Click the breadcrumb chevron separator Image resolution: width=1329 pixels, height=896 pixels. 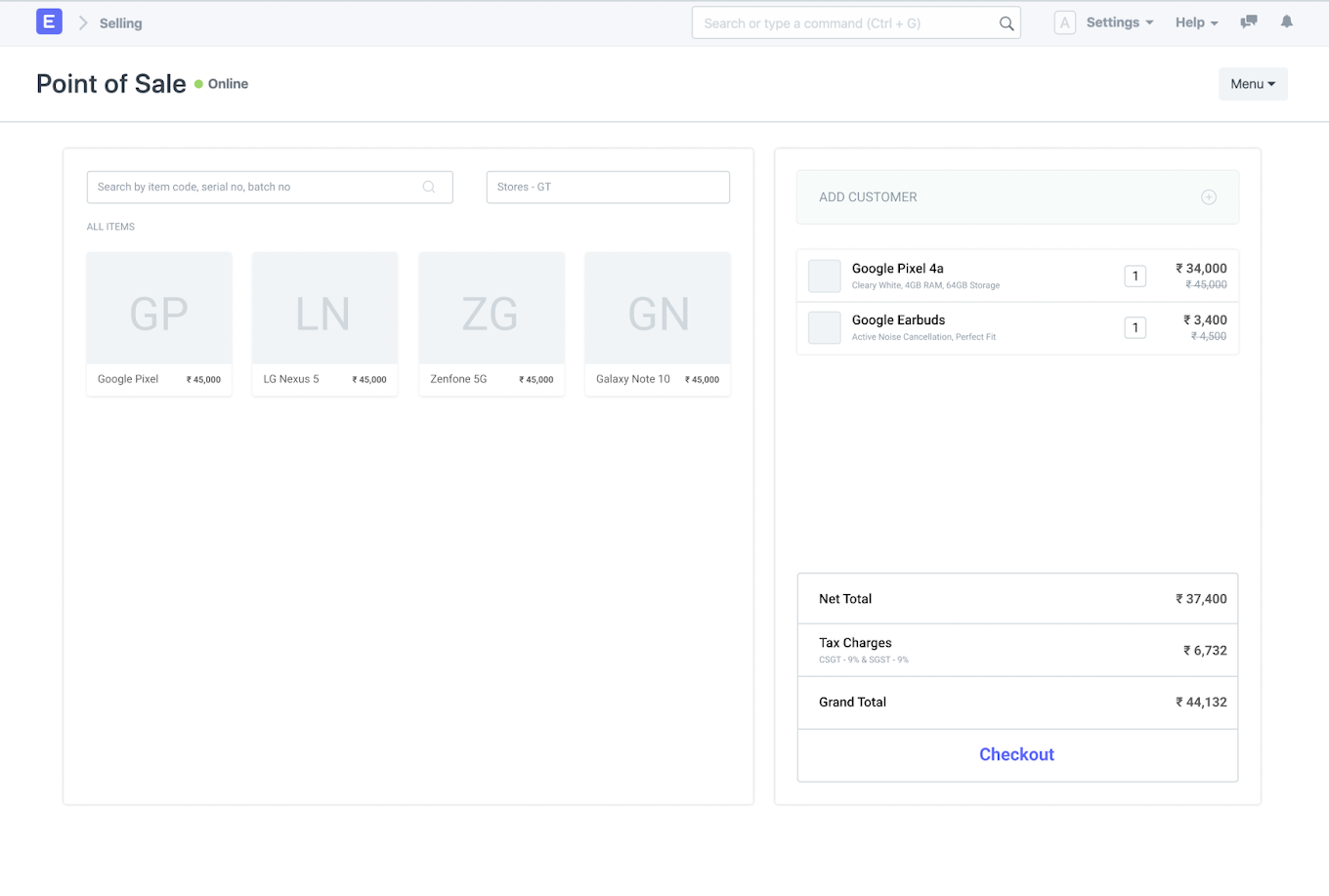tap(83, 22)
